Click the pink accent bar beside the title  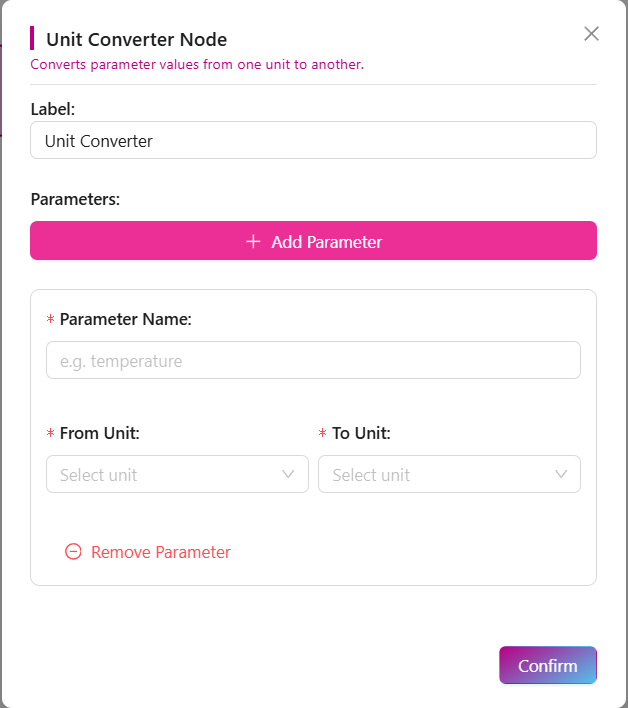click(33, 38)
